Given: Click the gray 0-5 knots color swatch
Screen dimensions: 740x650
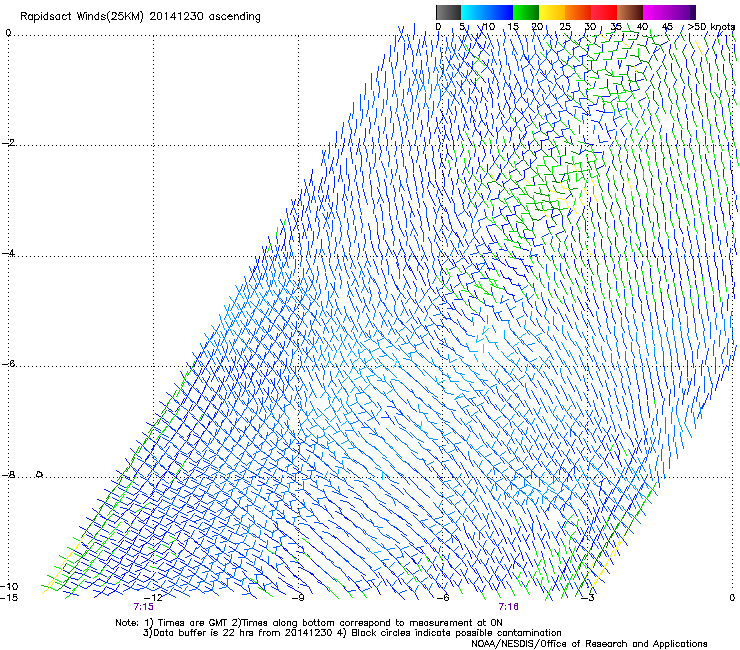Looking at the screenshot, I should 448,12.
